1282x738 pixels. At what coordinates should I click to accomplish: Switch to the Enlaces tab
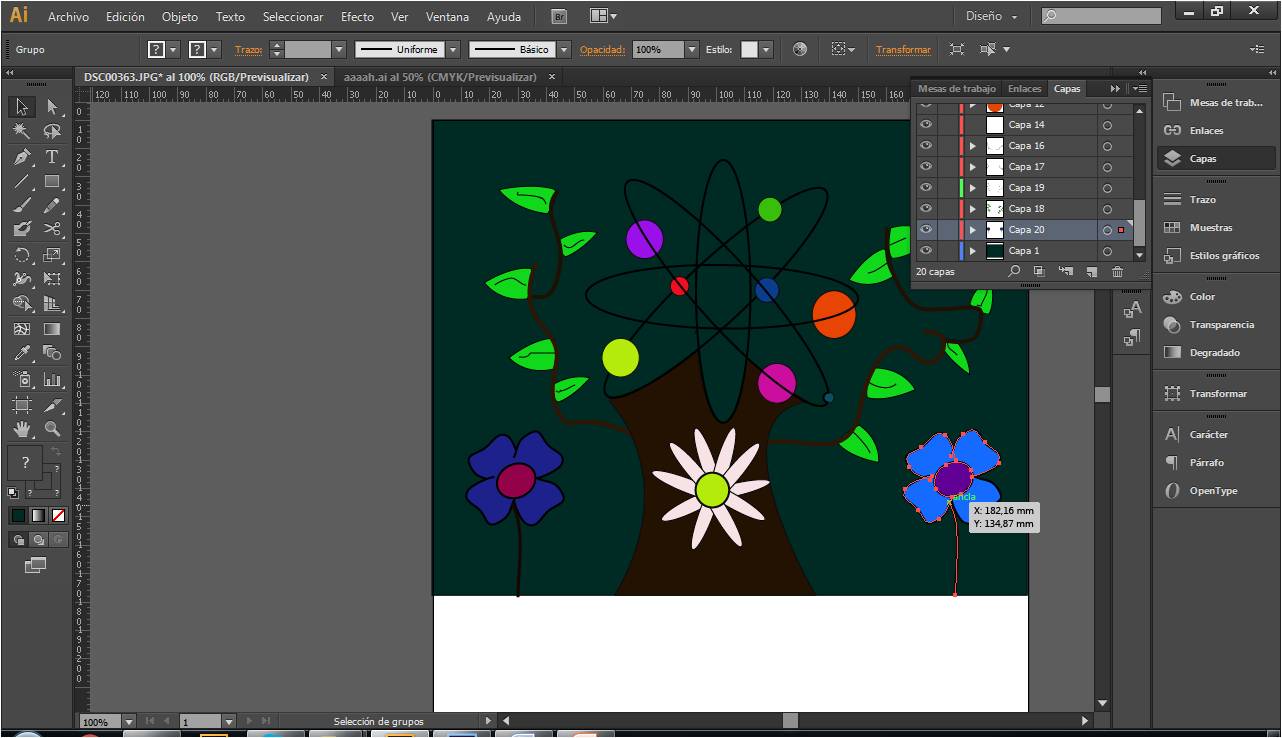(x=1024, y=89)
